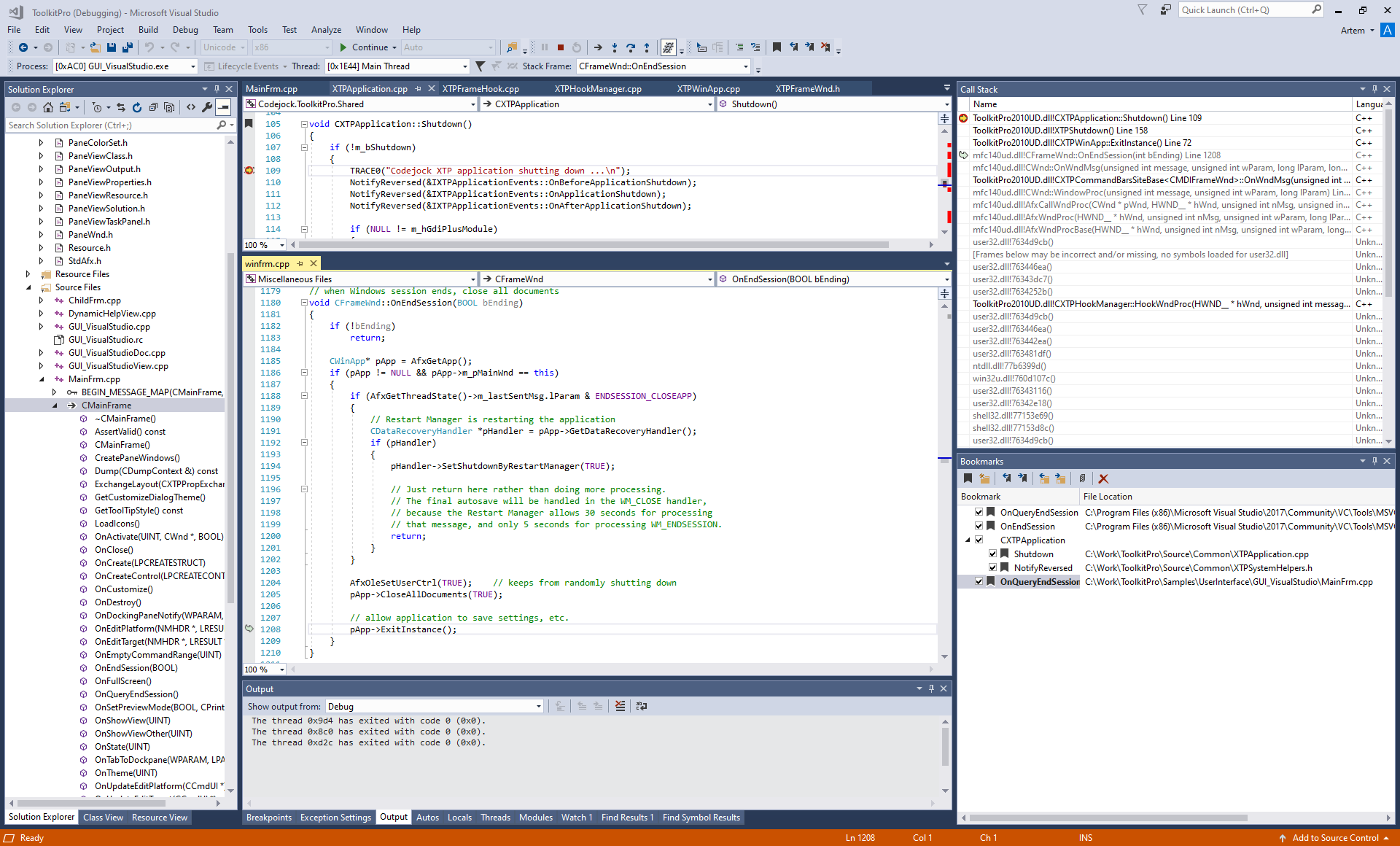The width and height of the screenshot is (1400, 846).
Task: Open the Show output from dropdown
Action: [x=539, y=706]
